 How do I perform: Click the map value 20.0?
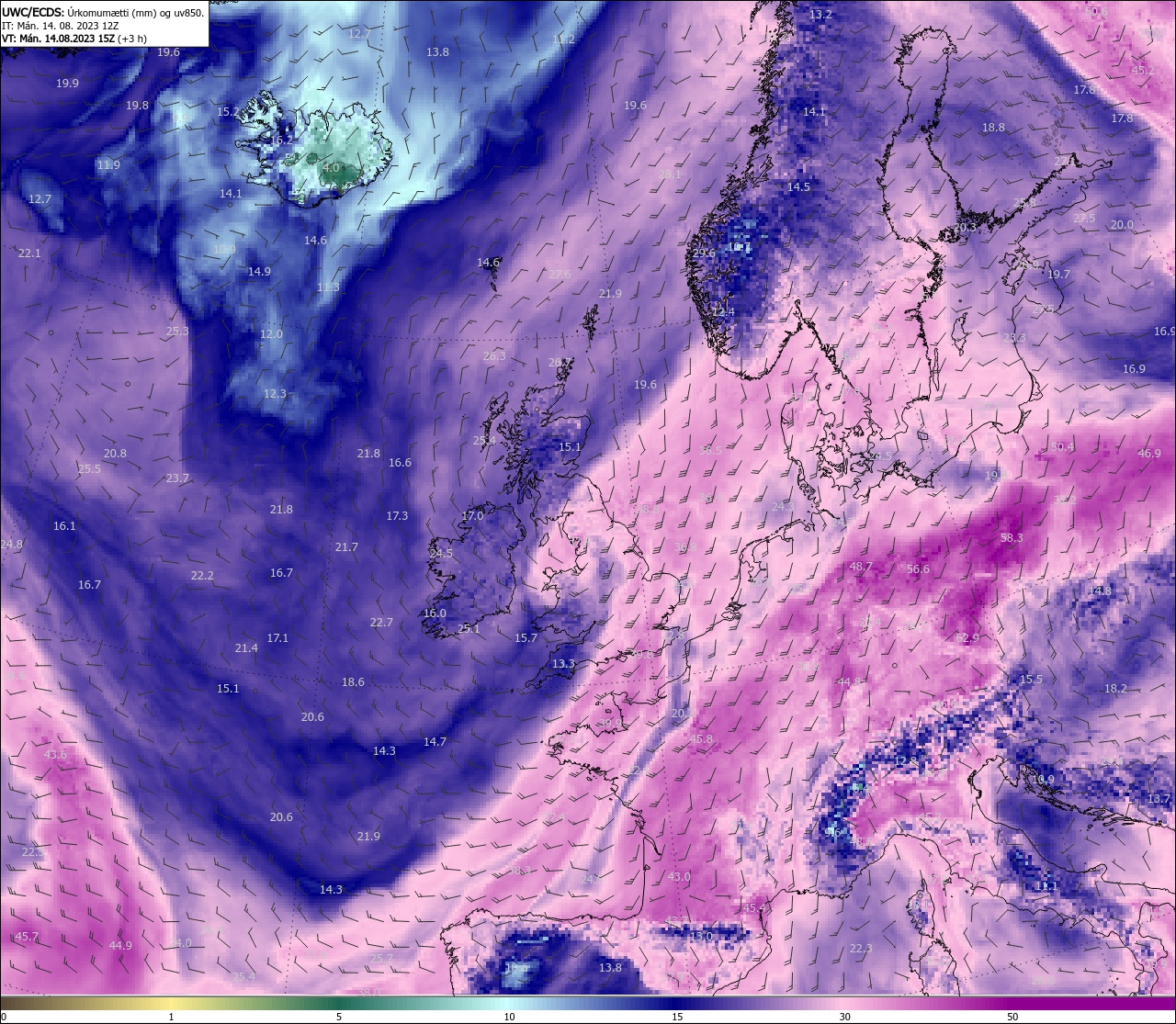1122,225
